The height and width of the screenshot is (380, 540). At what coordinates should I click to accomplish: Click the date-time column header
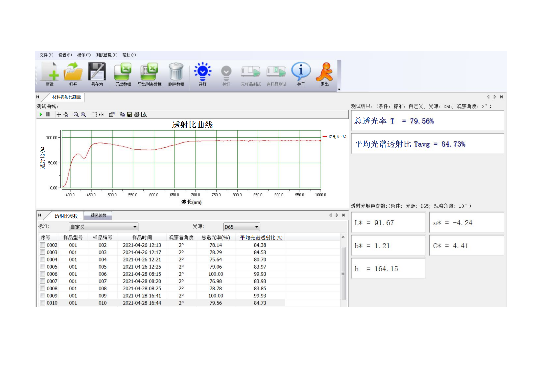(x=142, y=237)
